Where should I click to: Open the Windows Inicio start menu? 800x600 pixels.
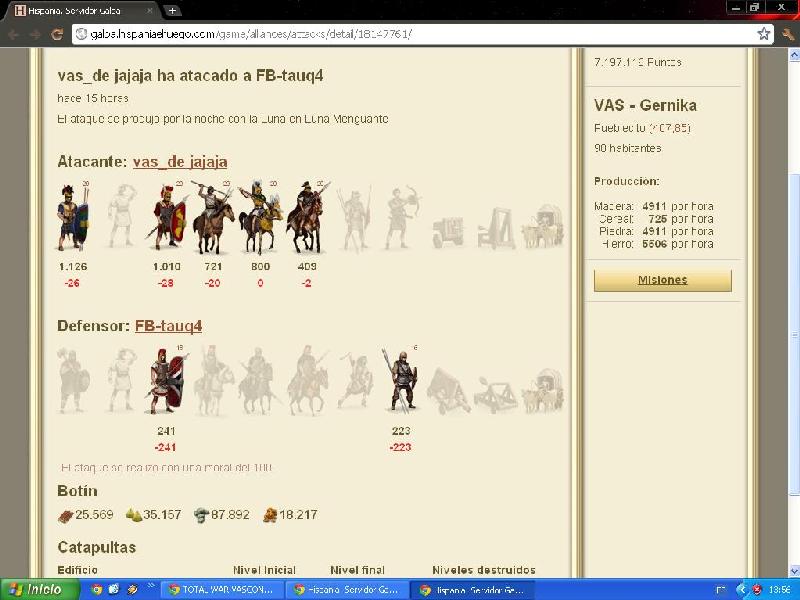tap(40, 590)
